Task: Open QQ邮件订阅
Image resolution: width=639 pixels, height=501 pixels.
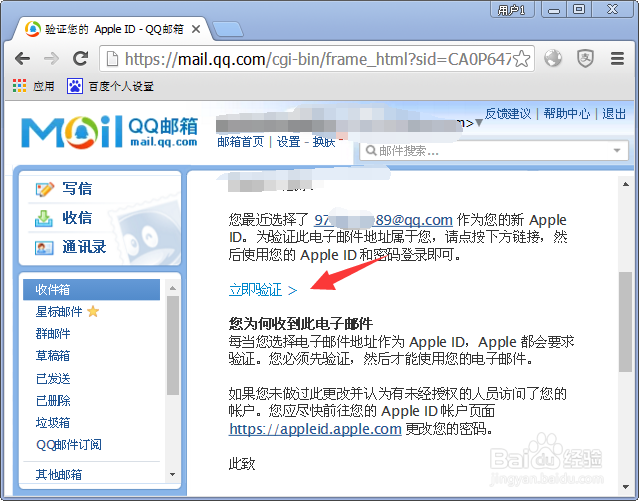Action: click(69, 445)
